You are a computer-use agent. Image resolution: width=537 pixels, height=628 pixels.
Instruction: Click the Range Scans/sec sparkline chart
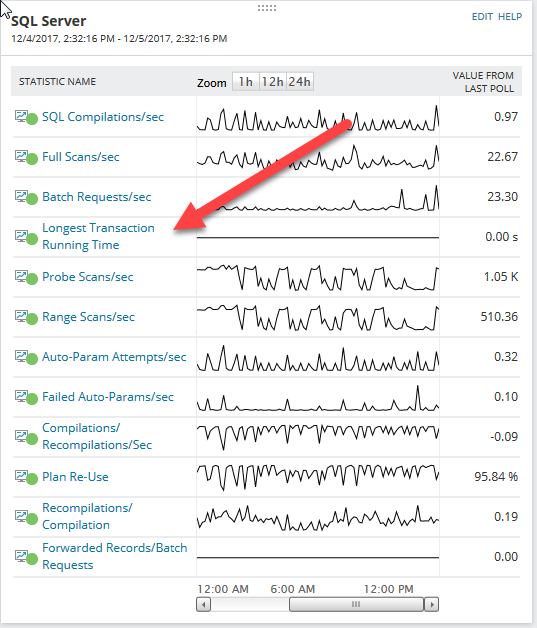click(x=318, y=317)
